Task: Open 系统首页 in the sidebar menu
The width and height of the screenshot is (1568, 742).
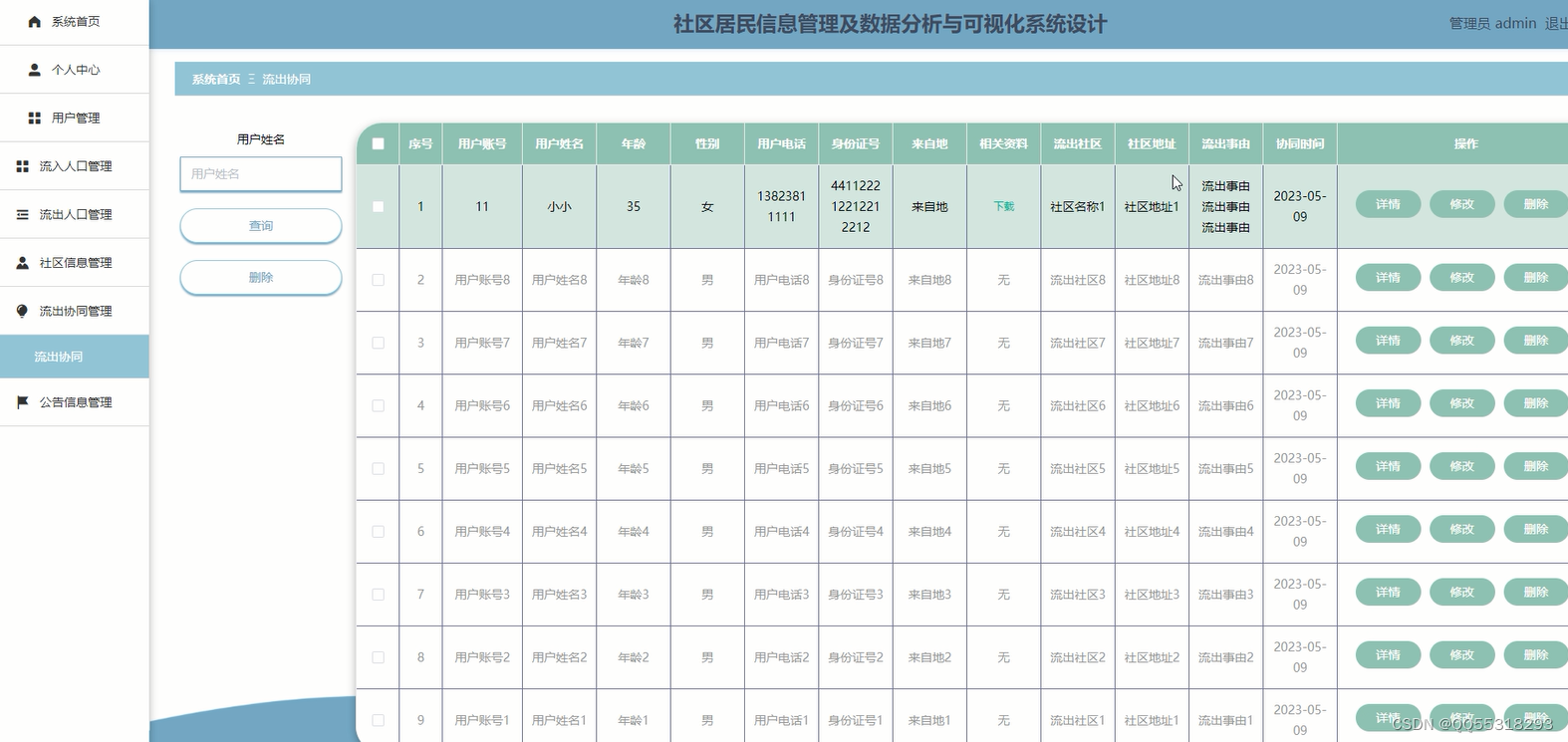Action: [75, 21]
